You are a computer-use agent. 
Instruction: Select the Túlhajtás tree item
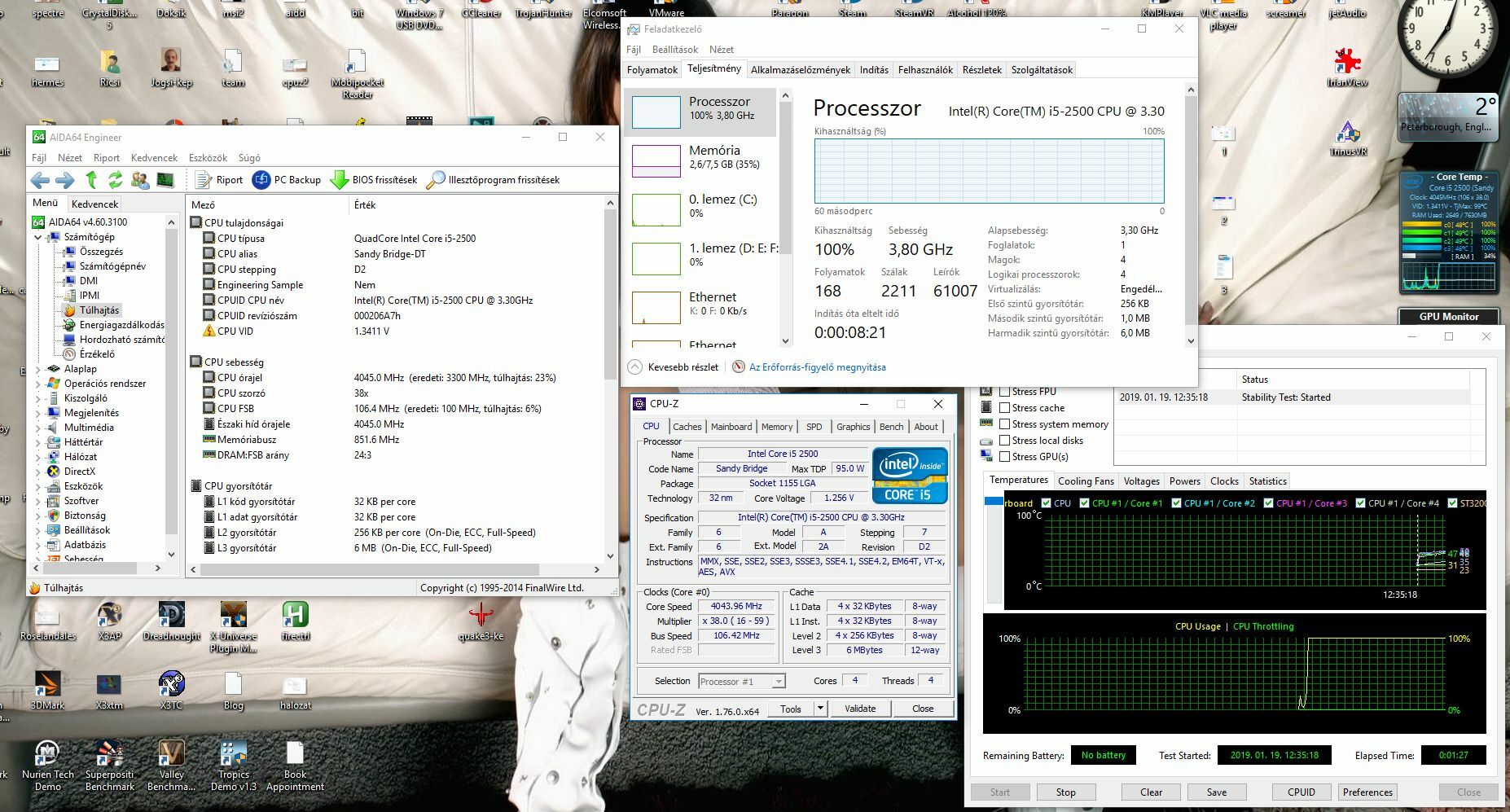[99, 310]
